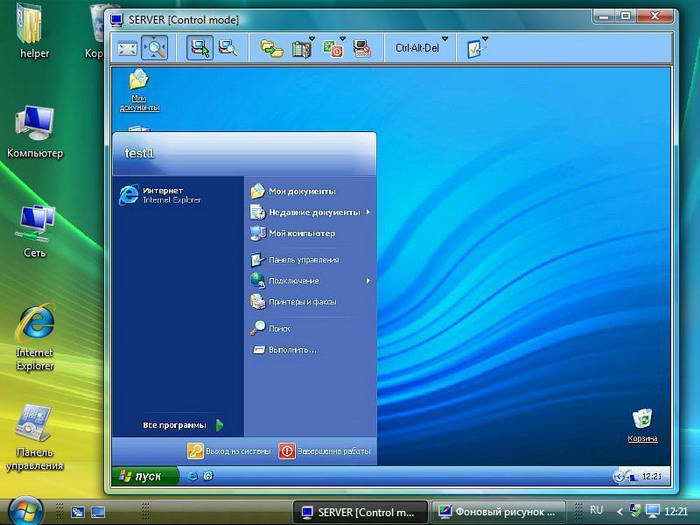Select Подключение in start menu

click(x=311, y=281)
